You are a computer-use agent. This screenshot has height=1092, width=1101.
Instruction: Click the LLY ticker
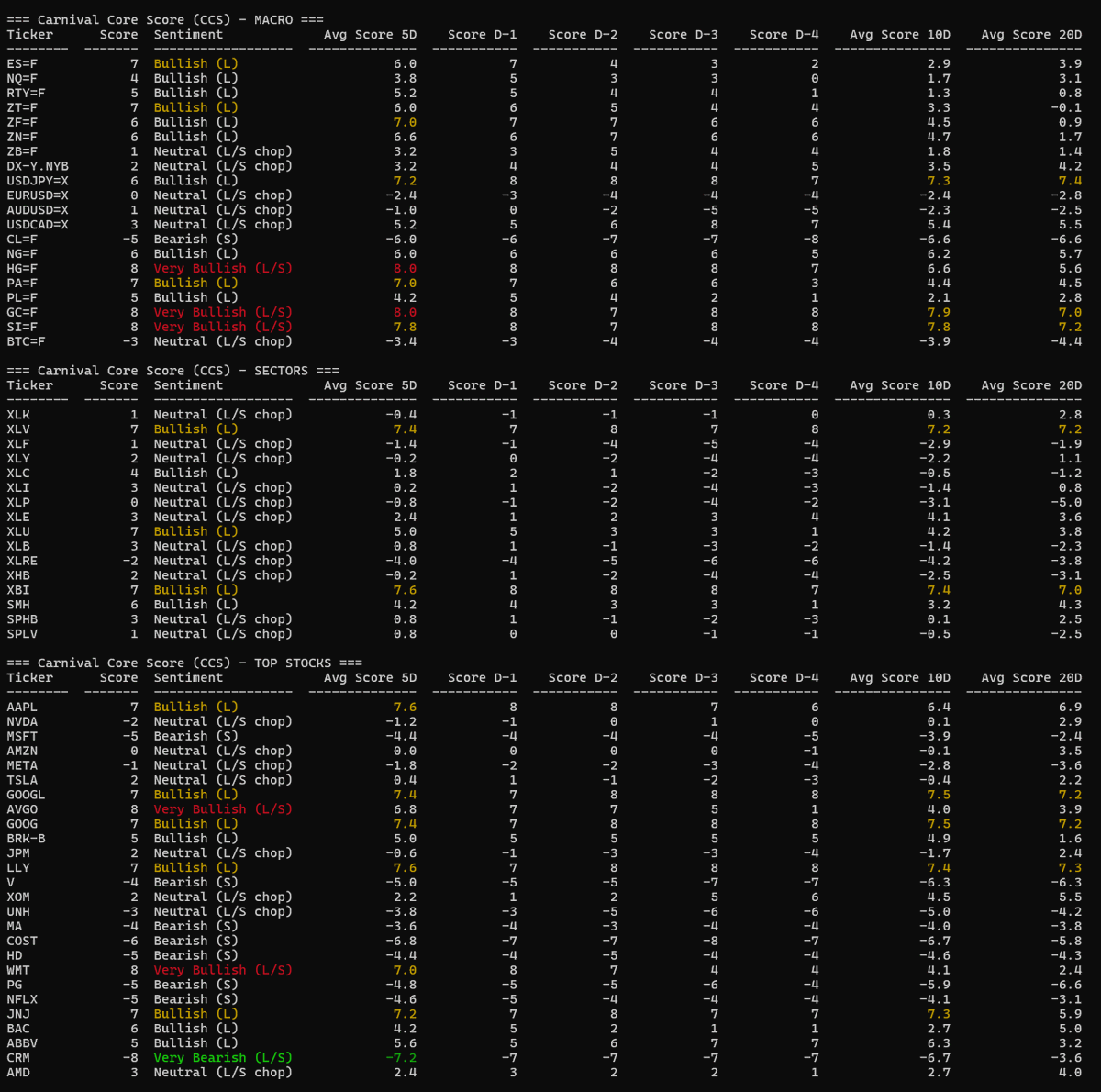pos(18,868)
